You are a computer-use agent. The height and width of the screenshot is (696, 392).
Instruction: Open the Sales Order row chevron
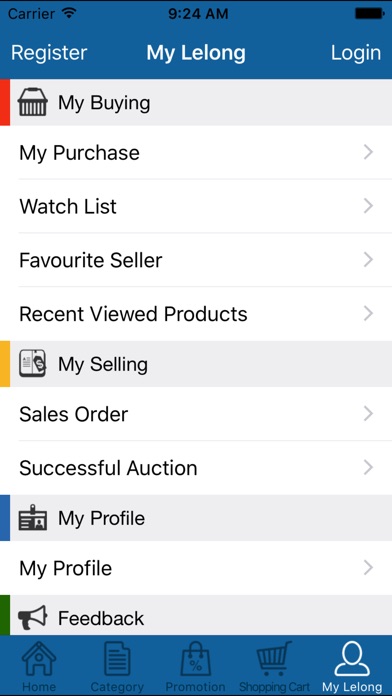pyautogui.click(x=368, y=414)
